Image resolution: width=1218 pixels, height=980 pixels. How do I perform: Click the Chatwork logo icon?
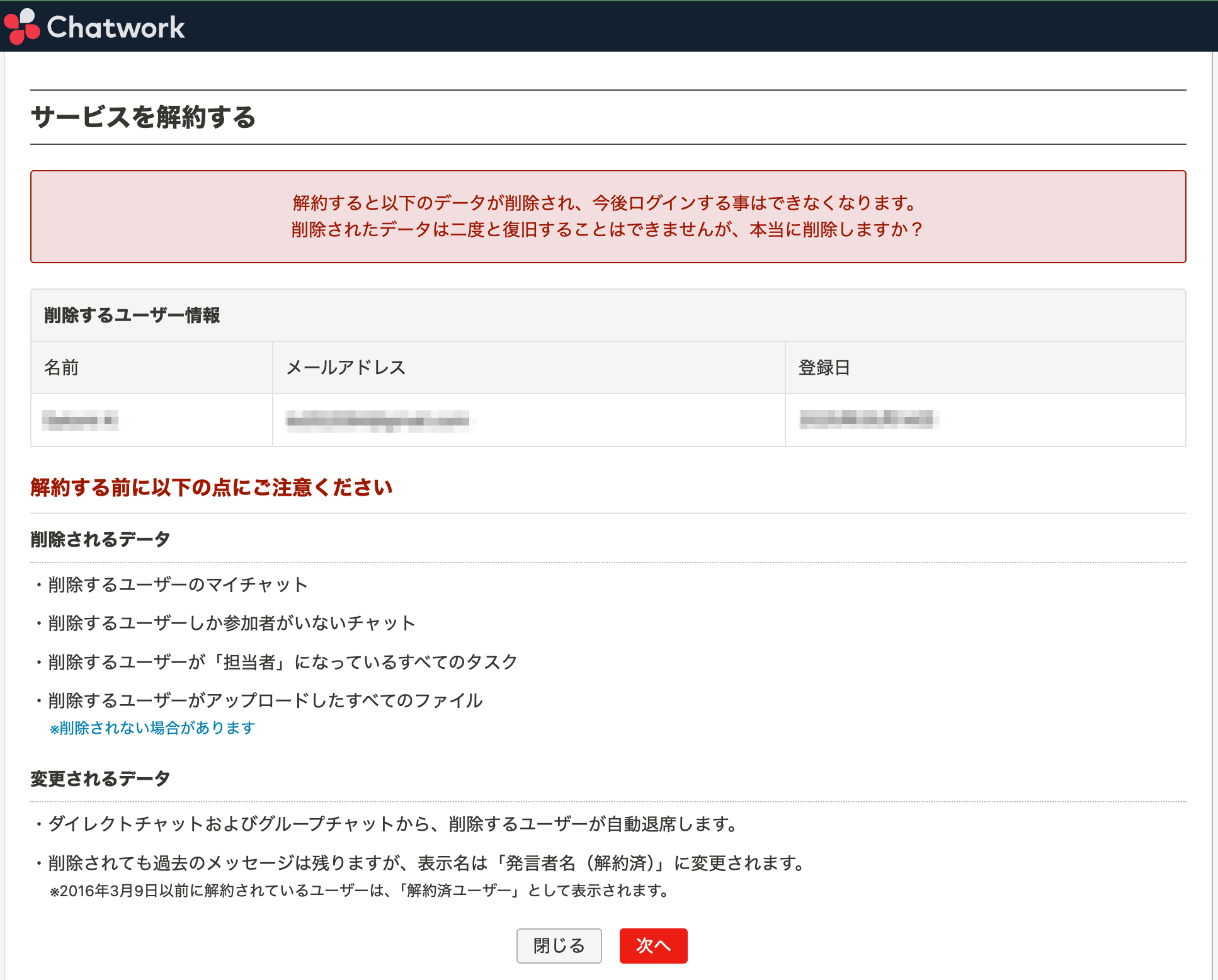(21, 26)
